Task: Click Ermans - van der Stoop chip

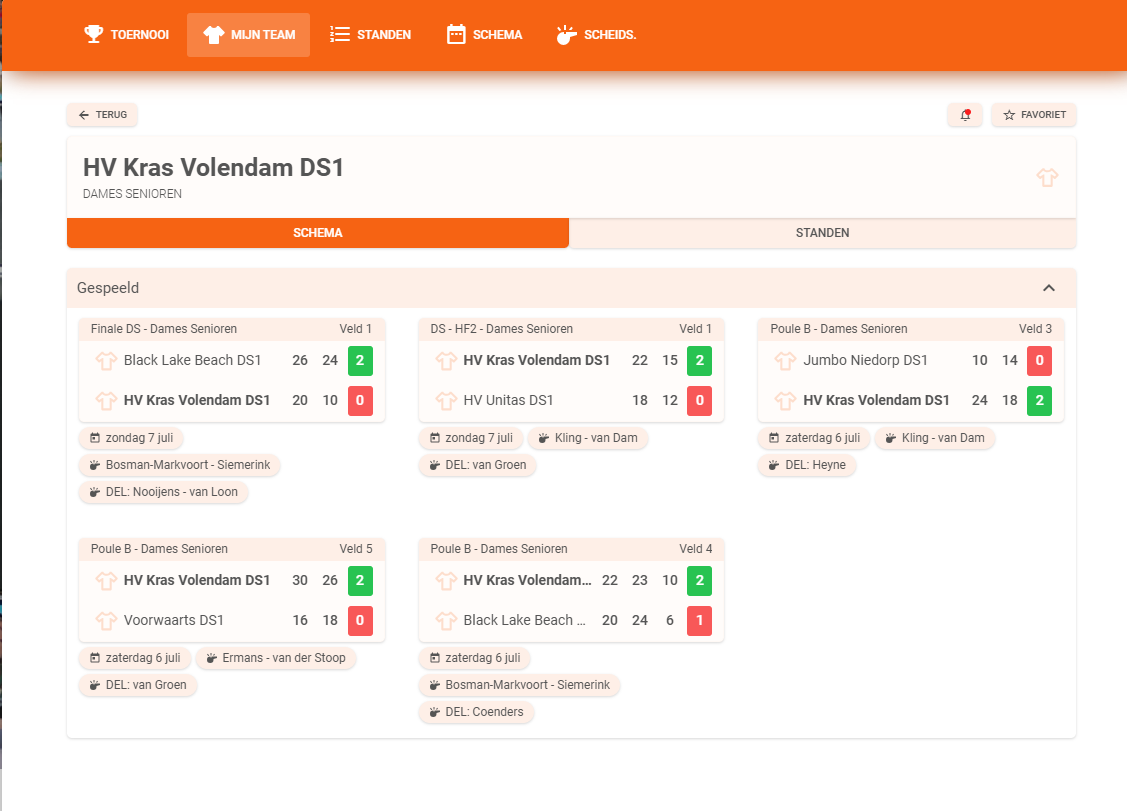Action: point(276,658)
